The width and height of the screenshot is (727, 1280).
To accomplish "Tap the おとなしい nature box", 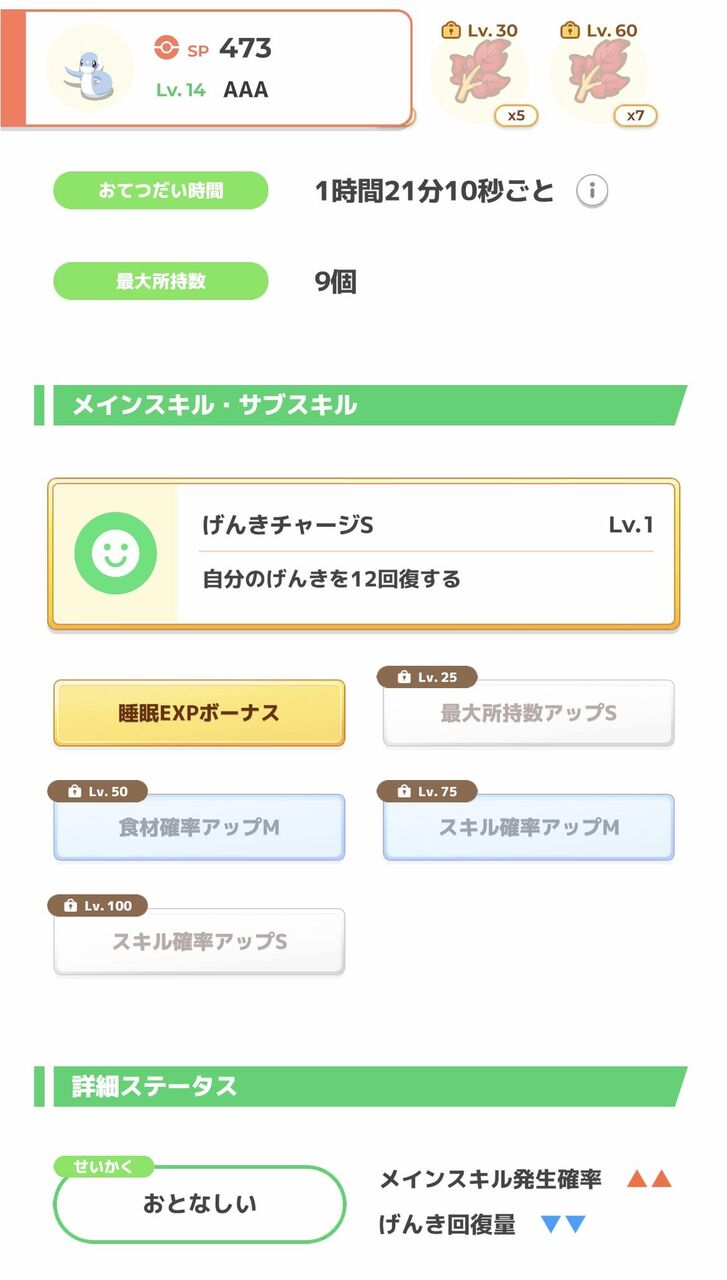I will tap(199, 1204).
